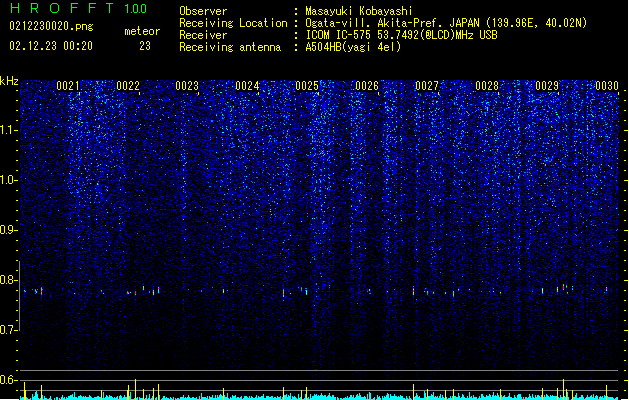Click the time marker 0023
Screen dimensions: 629x400
(x=187, y=86)
